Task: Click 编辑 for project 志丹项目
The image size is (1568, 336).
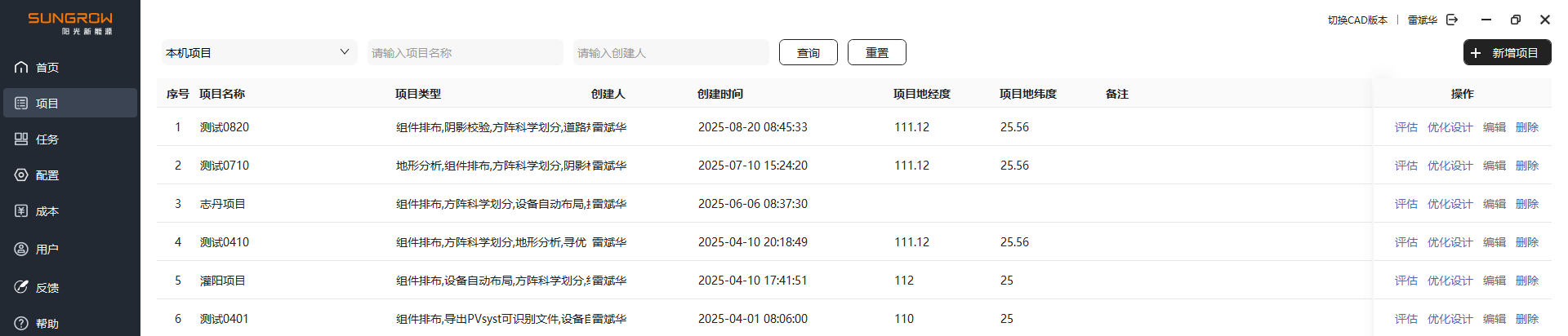Action: click(1494, 204)
